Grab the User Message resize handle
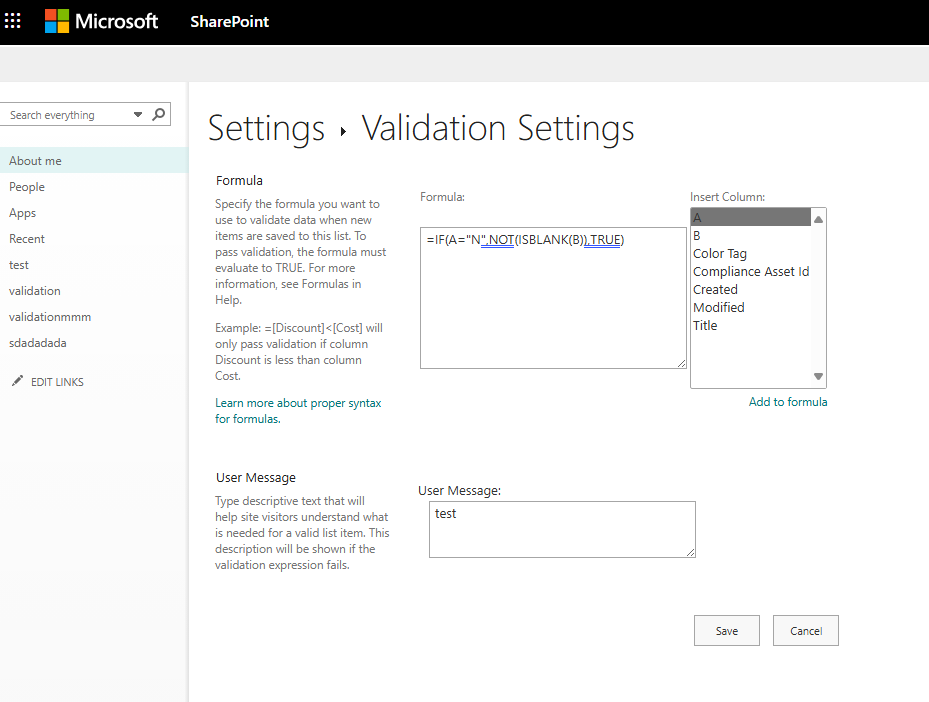The image size is (929, 702). click(691, 553)
